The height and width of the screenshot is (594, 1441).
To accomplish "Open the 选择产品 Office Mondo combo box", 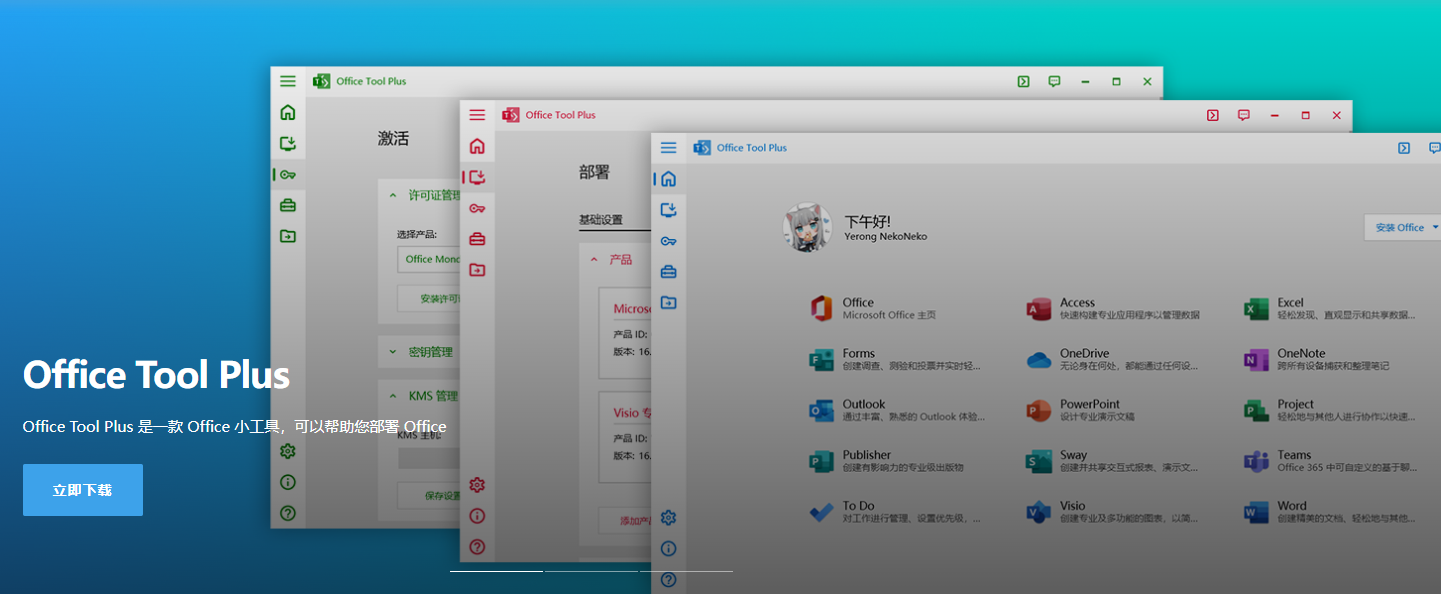I will [429, 260].
